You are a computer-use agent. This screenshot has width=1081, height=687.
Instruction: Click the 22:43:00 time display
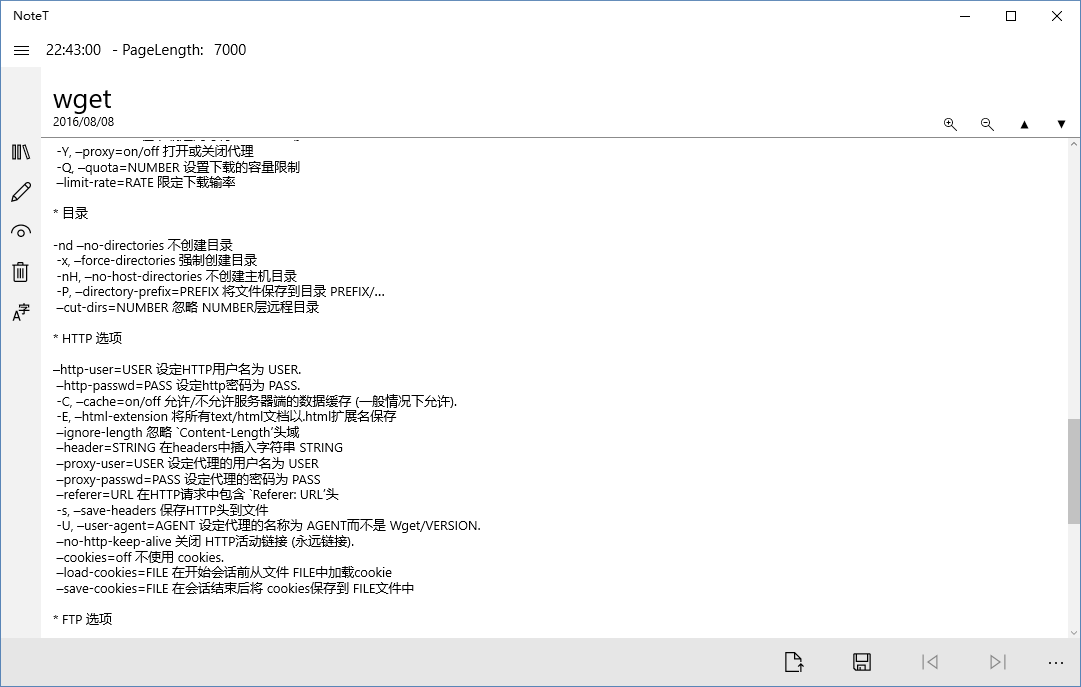(73, 50)
